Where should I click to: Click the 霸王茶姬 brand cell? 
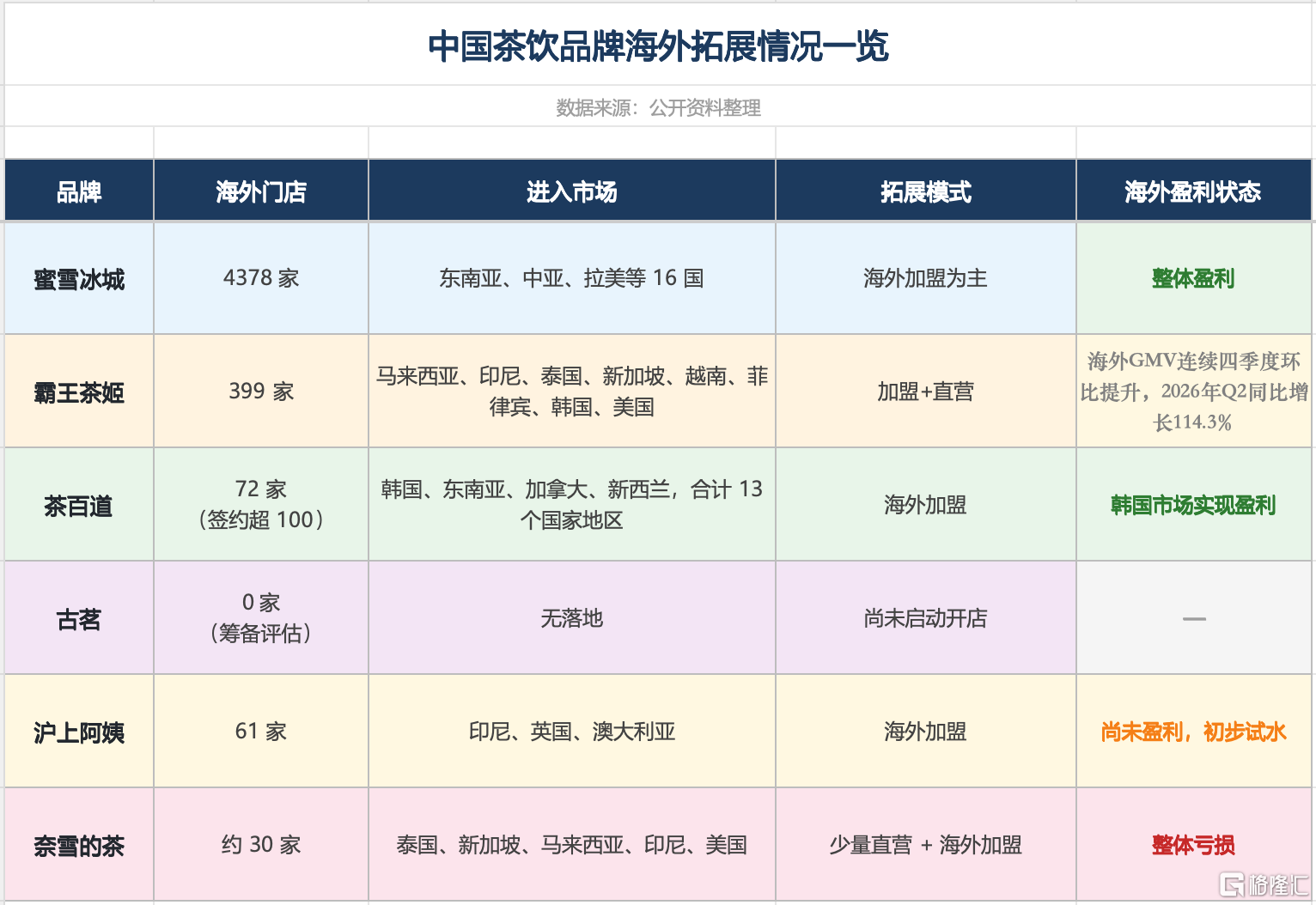79,392
